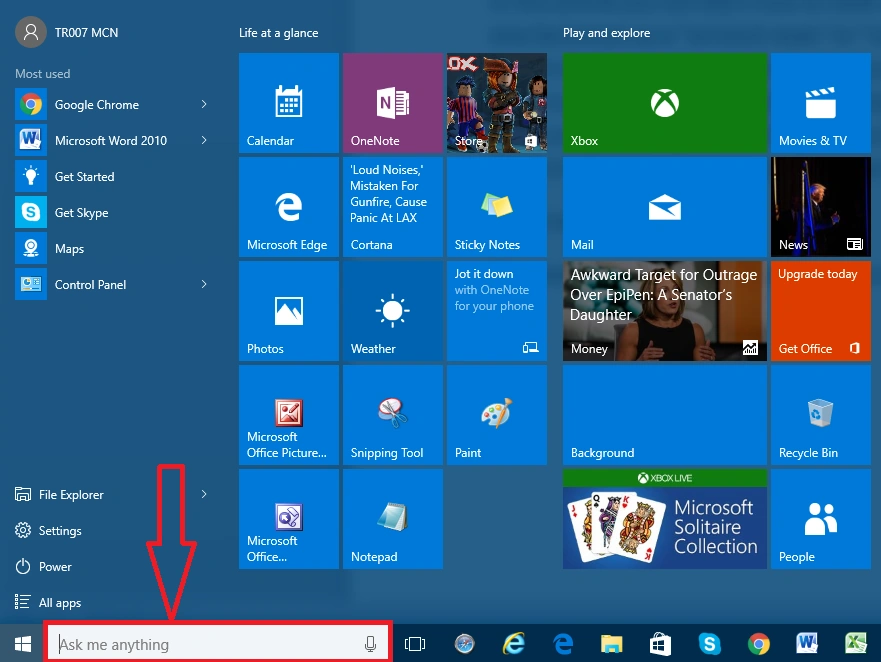Viewport: 881px width, 662px height.
Task: Open the Recycle Bin tile
Action: pos(821,415)
